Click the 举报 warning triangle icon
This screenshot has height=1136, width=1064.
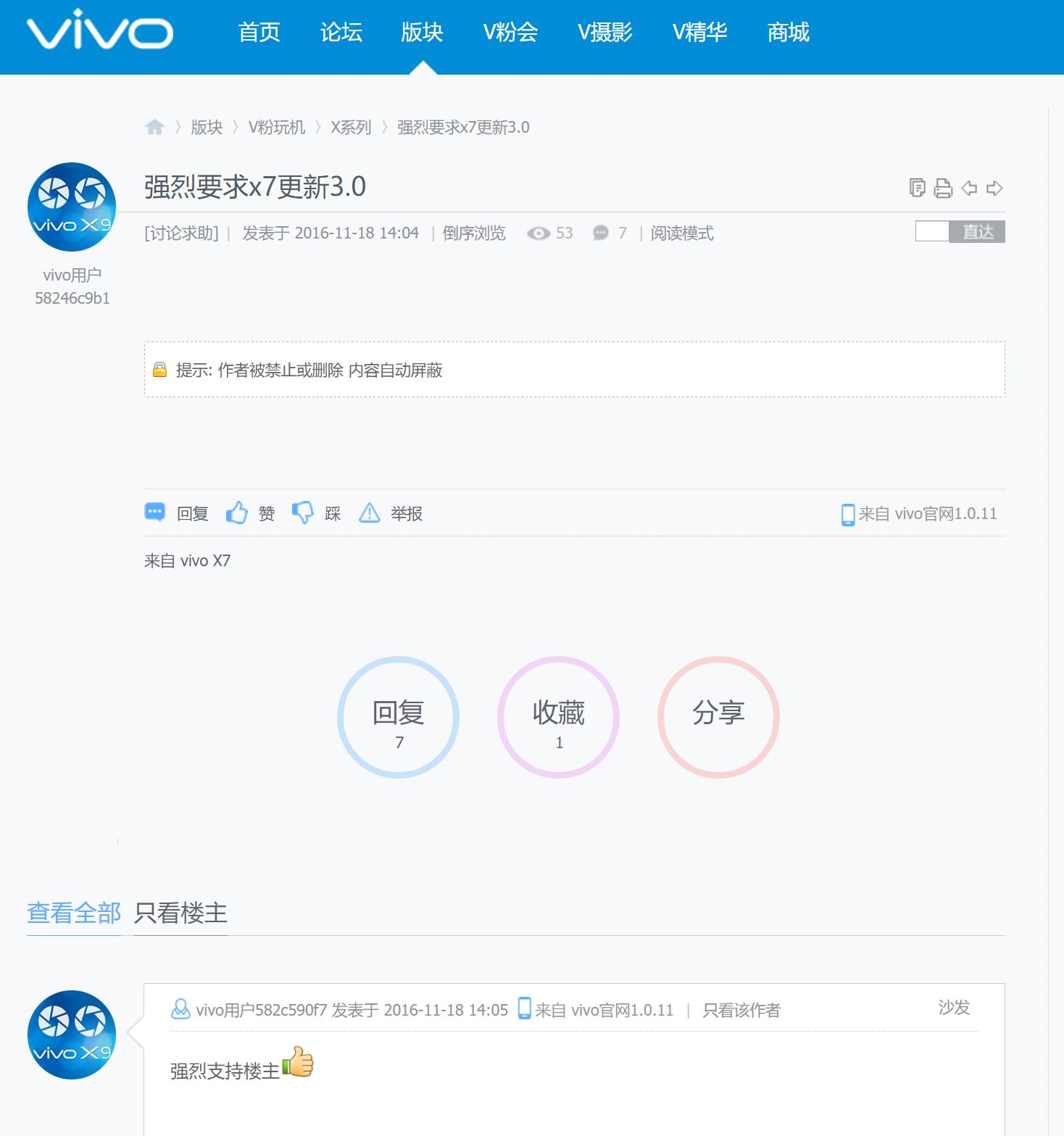370,513
